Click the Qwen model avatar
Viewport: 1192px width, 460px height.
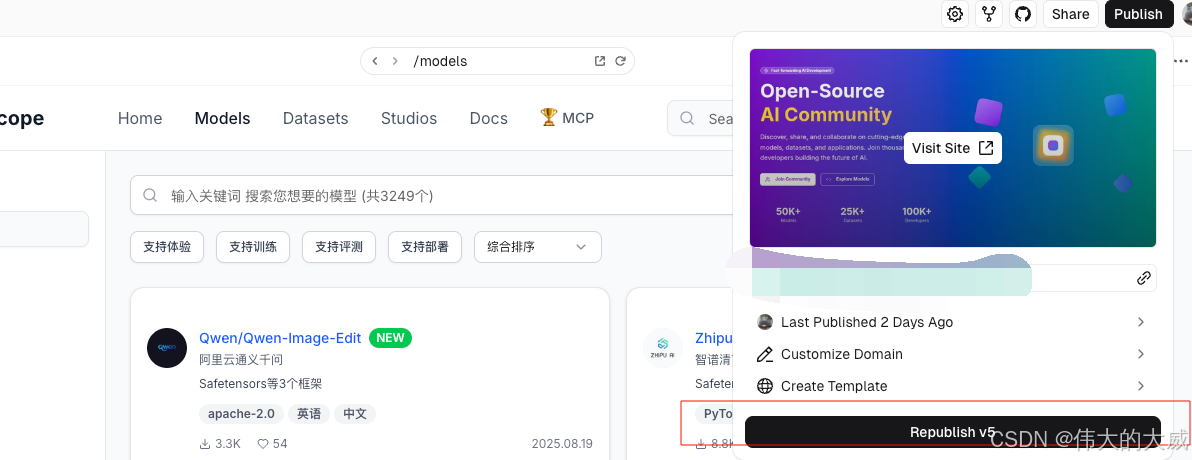pos(166,347)
